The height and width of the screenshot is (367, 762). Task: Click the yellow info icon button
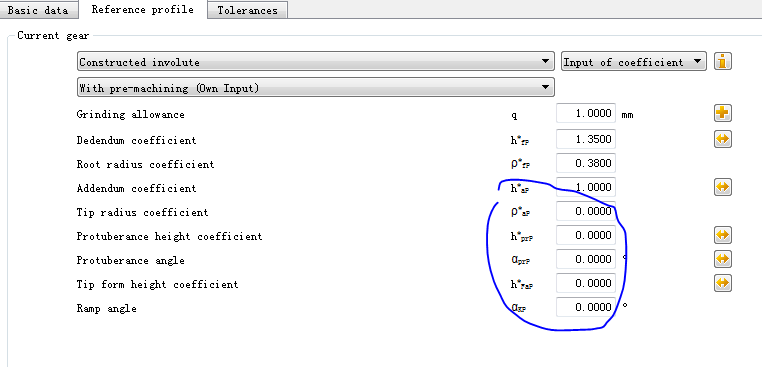pos(723,62)
